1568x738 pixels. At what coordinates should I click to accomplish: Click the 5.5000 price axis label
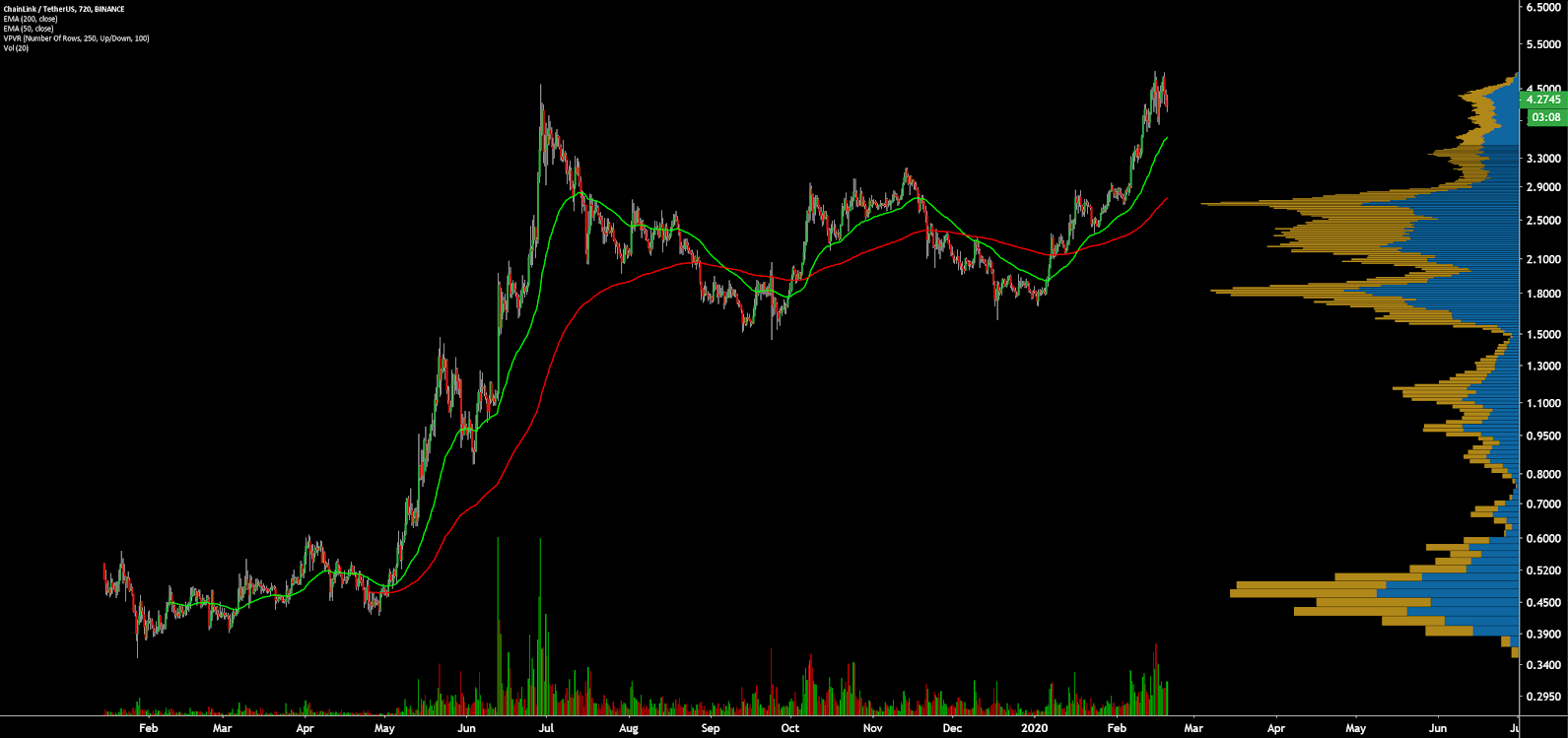click(1543, 45)
